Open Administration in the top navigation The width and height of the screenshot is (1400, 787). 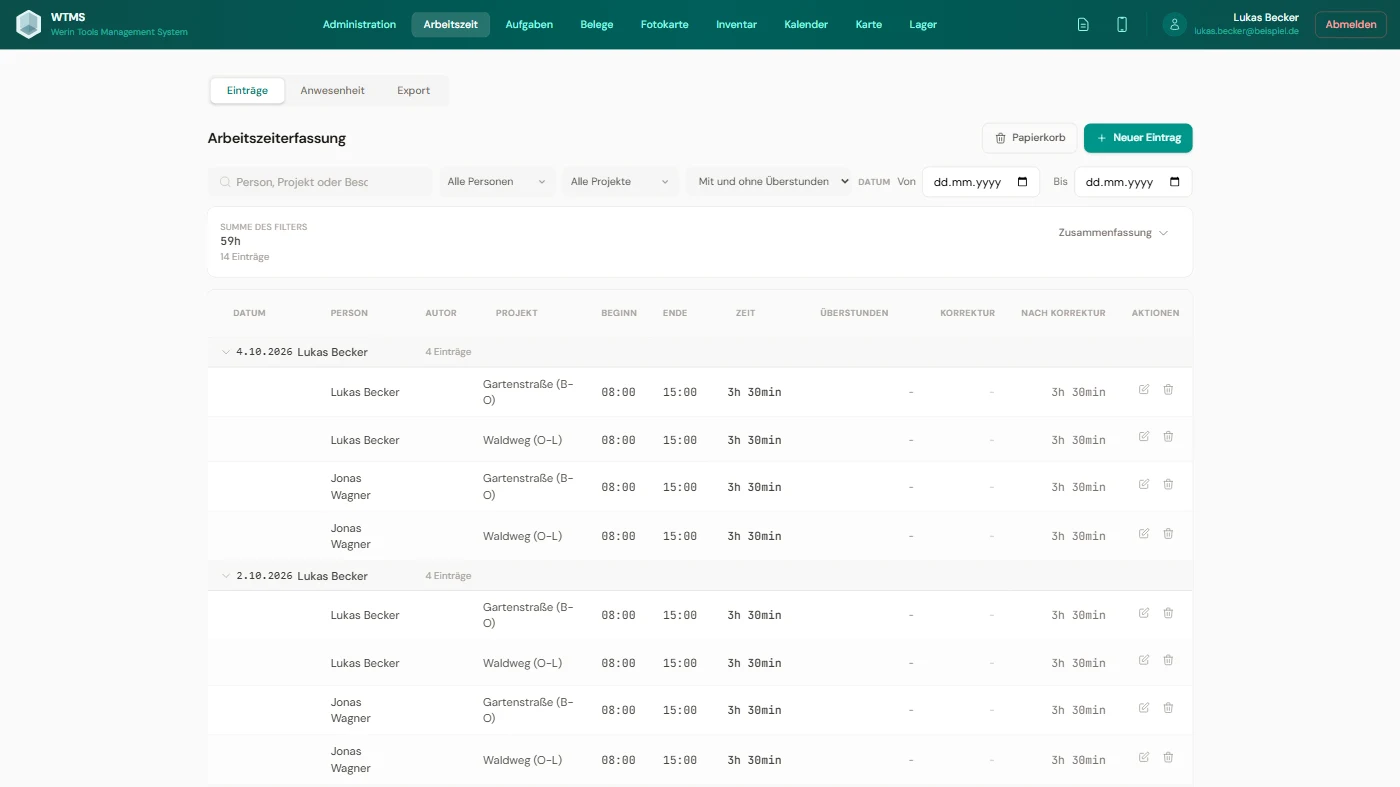[359, 25]
